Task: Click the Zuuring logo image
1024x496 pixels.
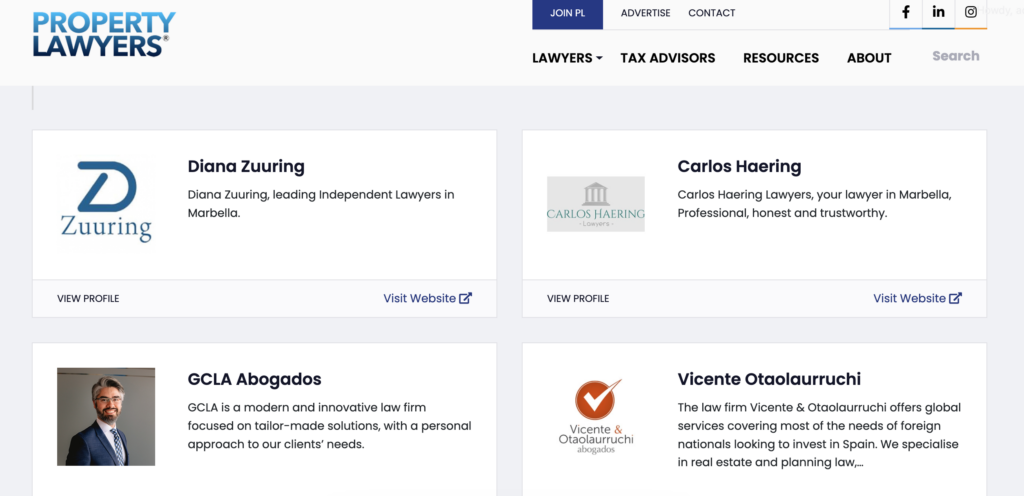Action: [105, 202]
